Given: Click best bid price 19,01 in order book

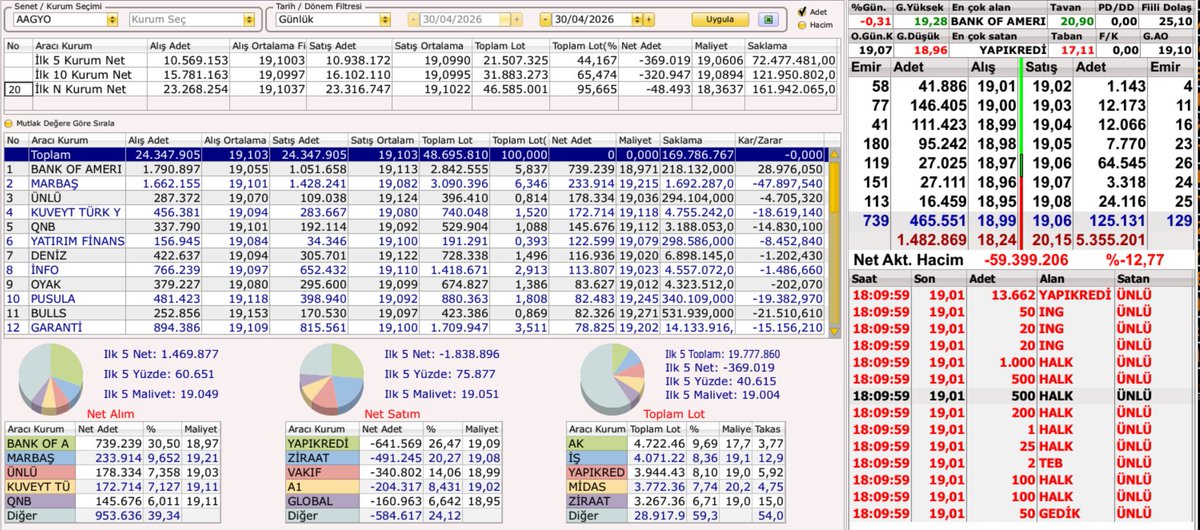Looking at the screenshot, I should (x=997, y=87).
